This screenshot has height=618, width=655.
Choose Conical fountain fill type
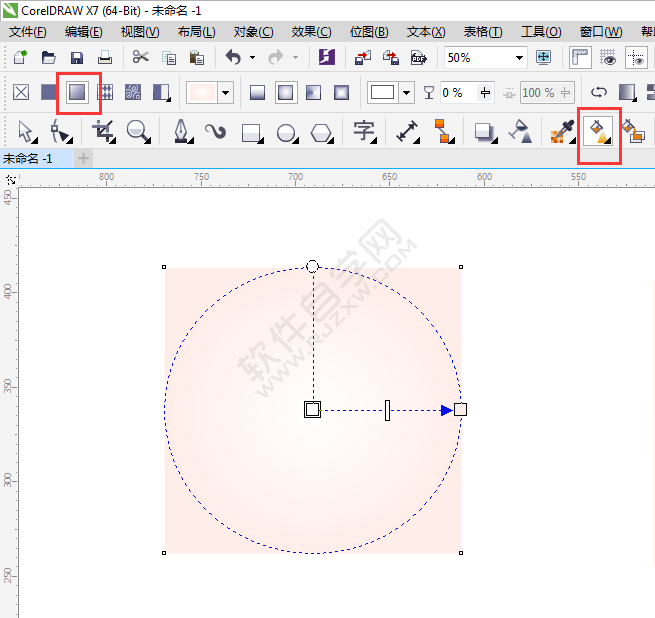coord(313,92)
